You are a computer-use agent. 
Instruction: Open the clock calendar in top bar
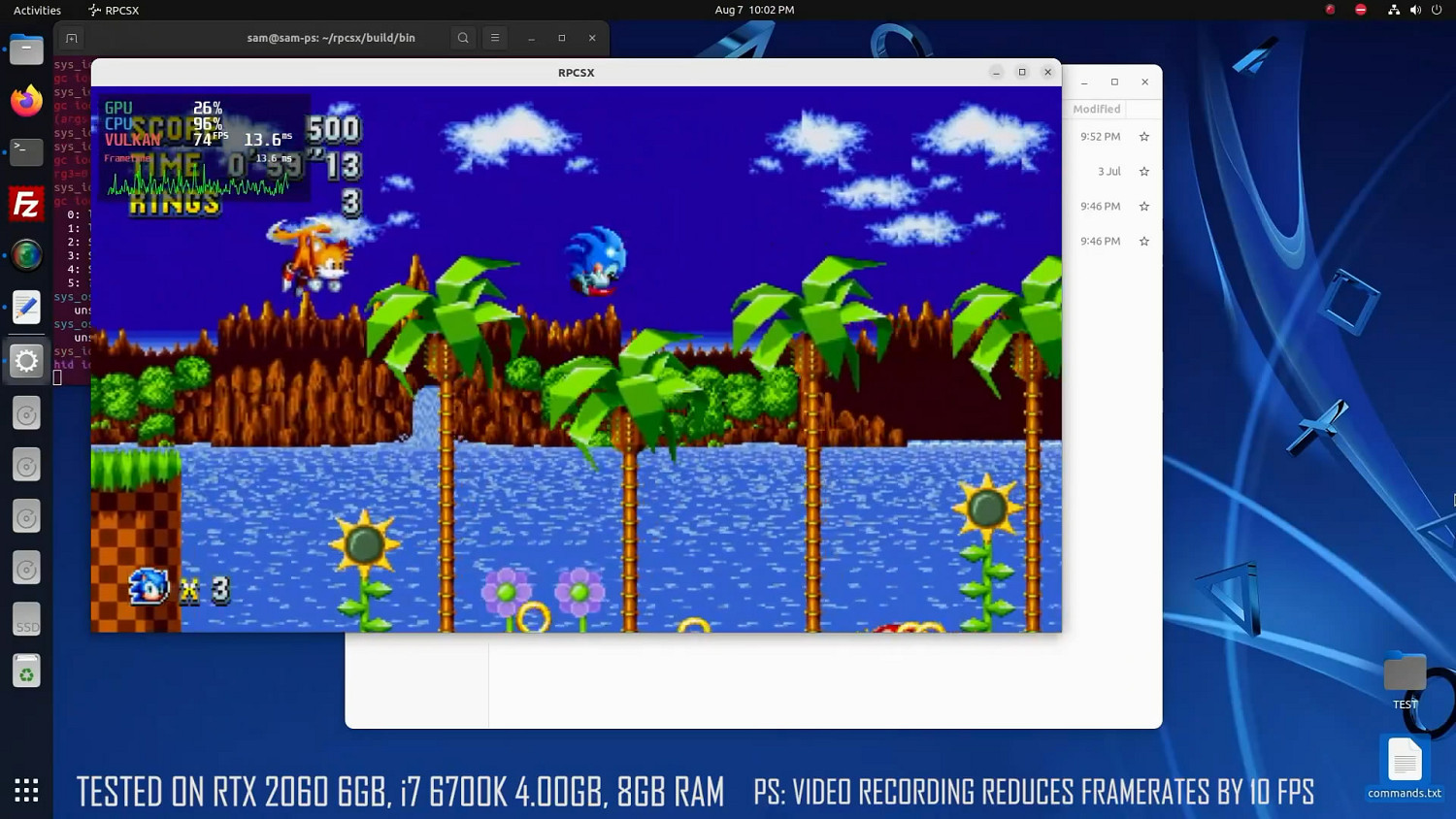[754, 10]
